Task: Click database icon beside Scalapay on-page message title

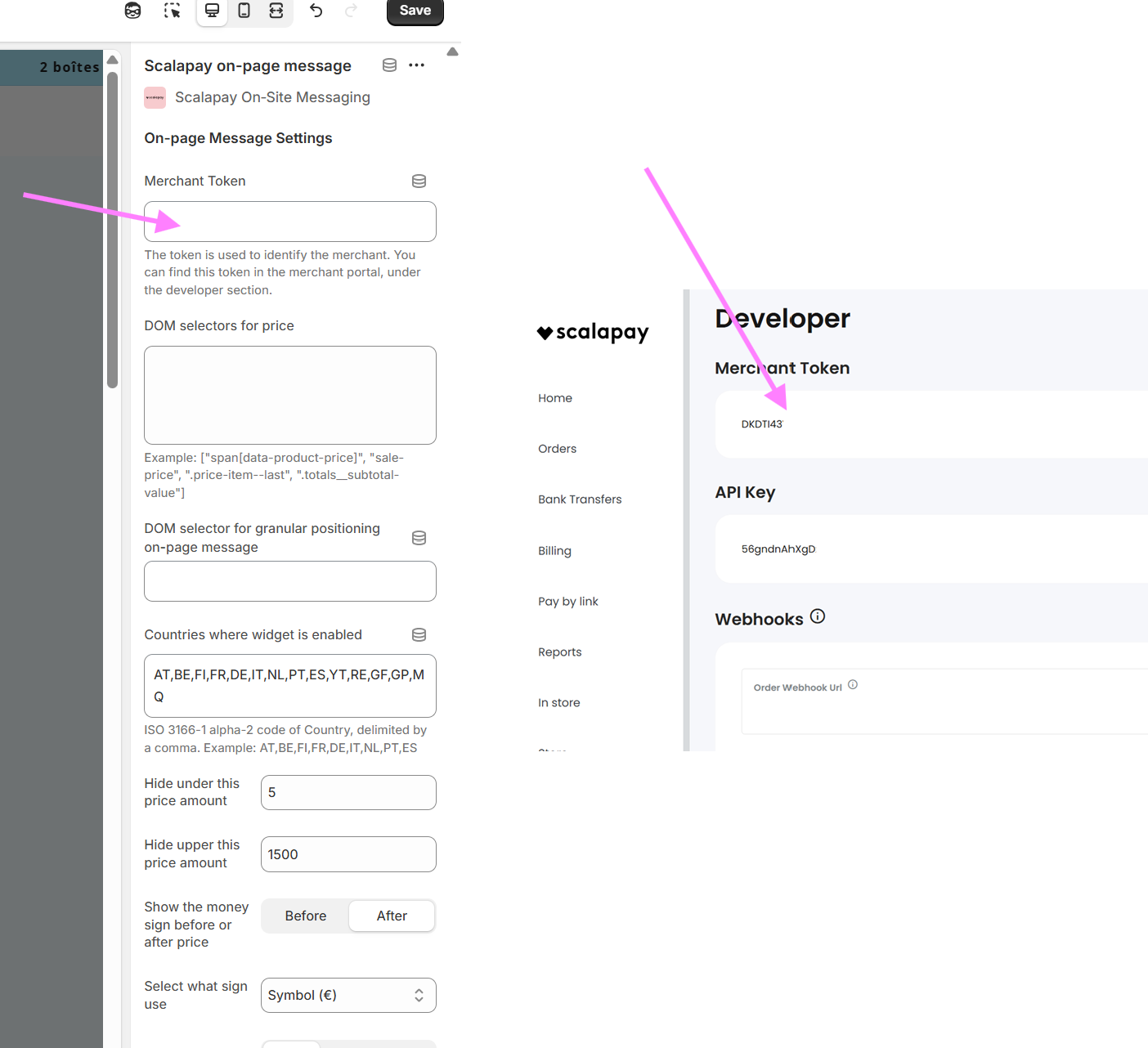Action: [x=390, y=65]
